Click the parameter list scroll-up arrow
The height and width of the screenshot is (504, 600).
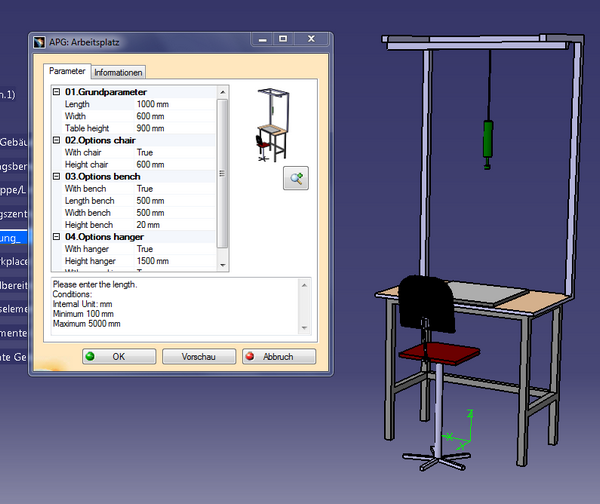[x=223, y=92]
